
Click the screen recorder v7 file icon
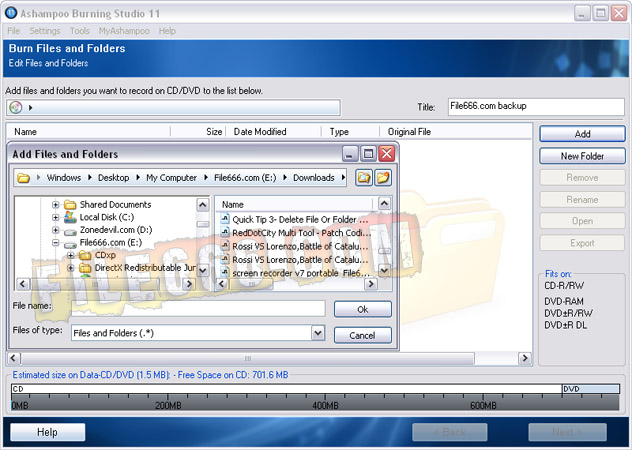(x=225, y=273)
